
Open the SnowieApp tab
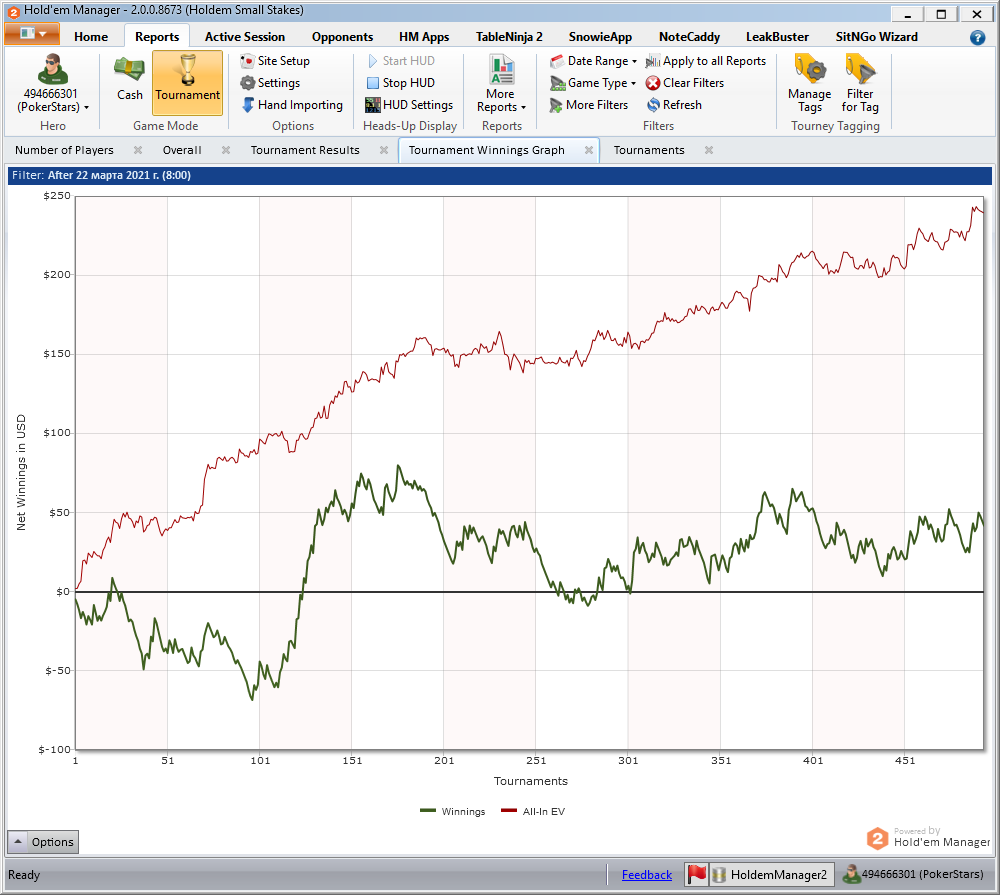tap(600, 37)
